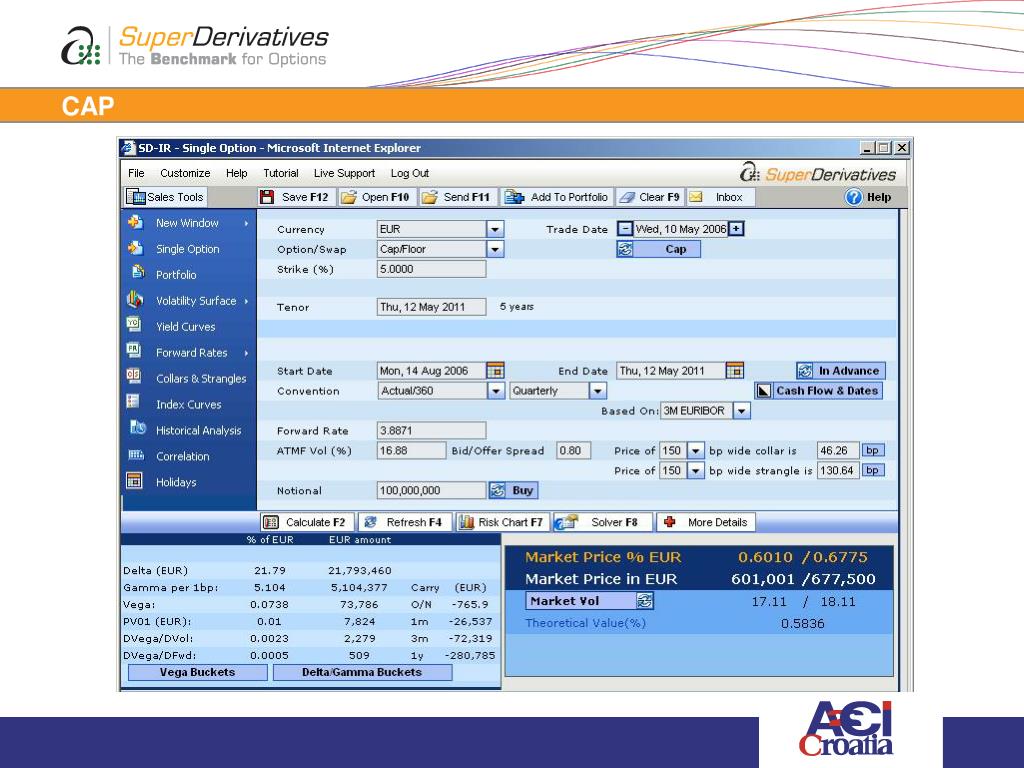
Task: Toggle the Market Vol swap button
Action: [589, 601]
